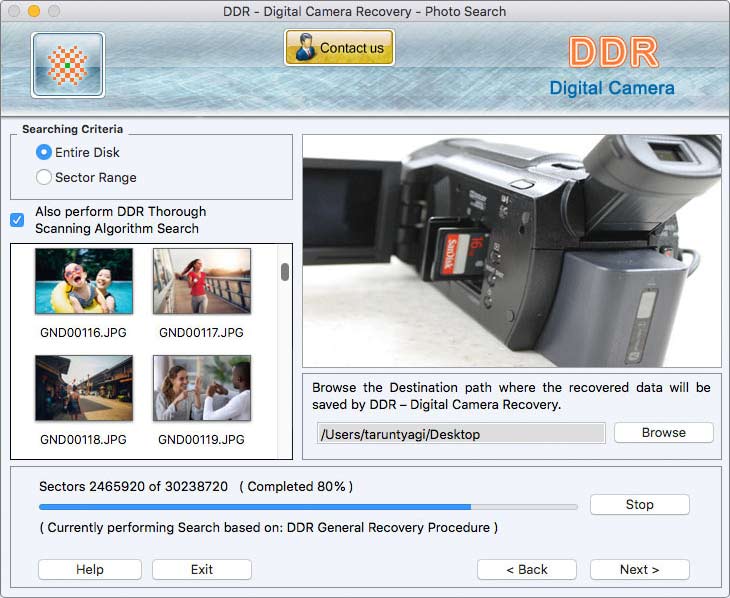
Task: Select the GND00117.JPG running woman thumbnail
Action: pyautogui.click(x=202, y=281)
